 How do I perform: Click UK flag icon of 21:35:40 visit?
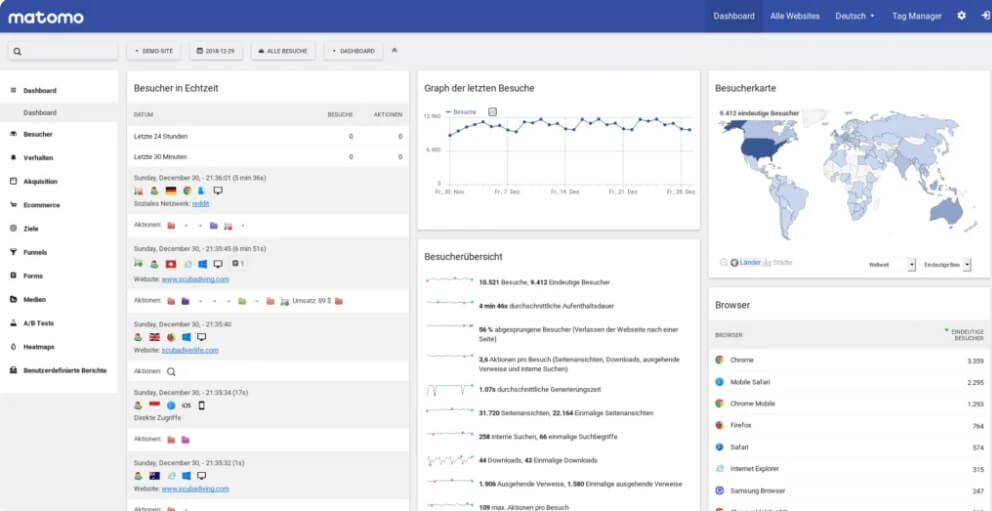[x=154, y=337]
